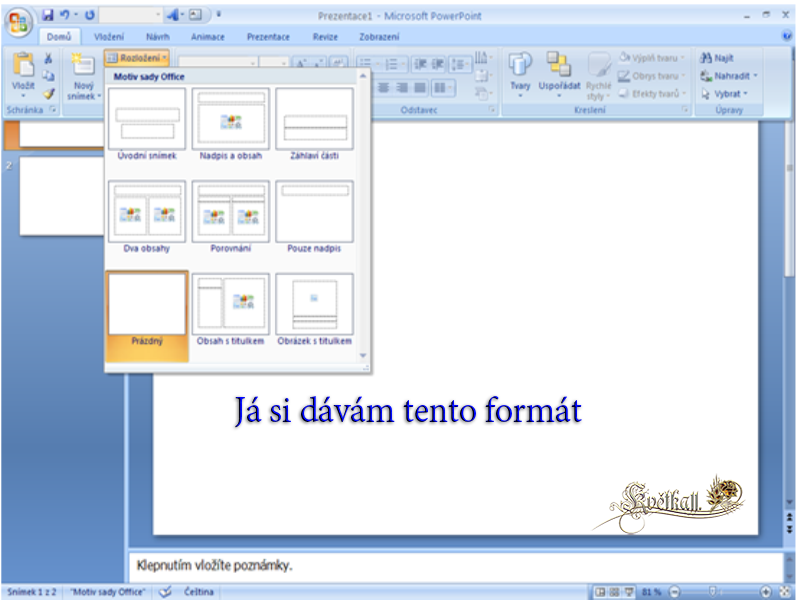This screenshot has width=800, height=600.
Task: Click the Save icon in quick access toolbar
Action: tap(48, 15)
